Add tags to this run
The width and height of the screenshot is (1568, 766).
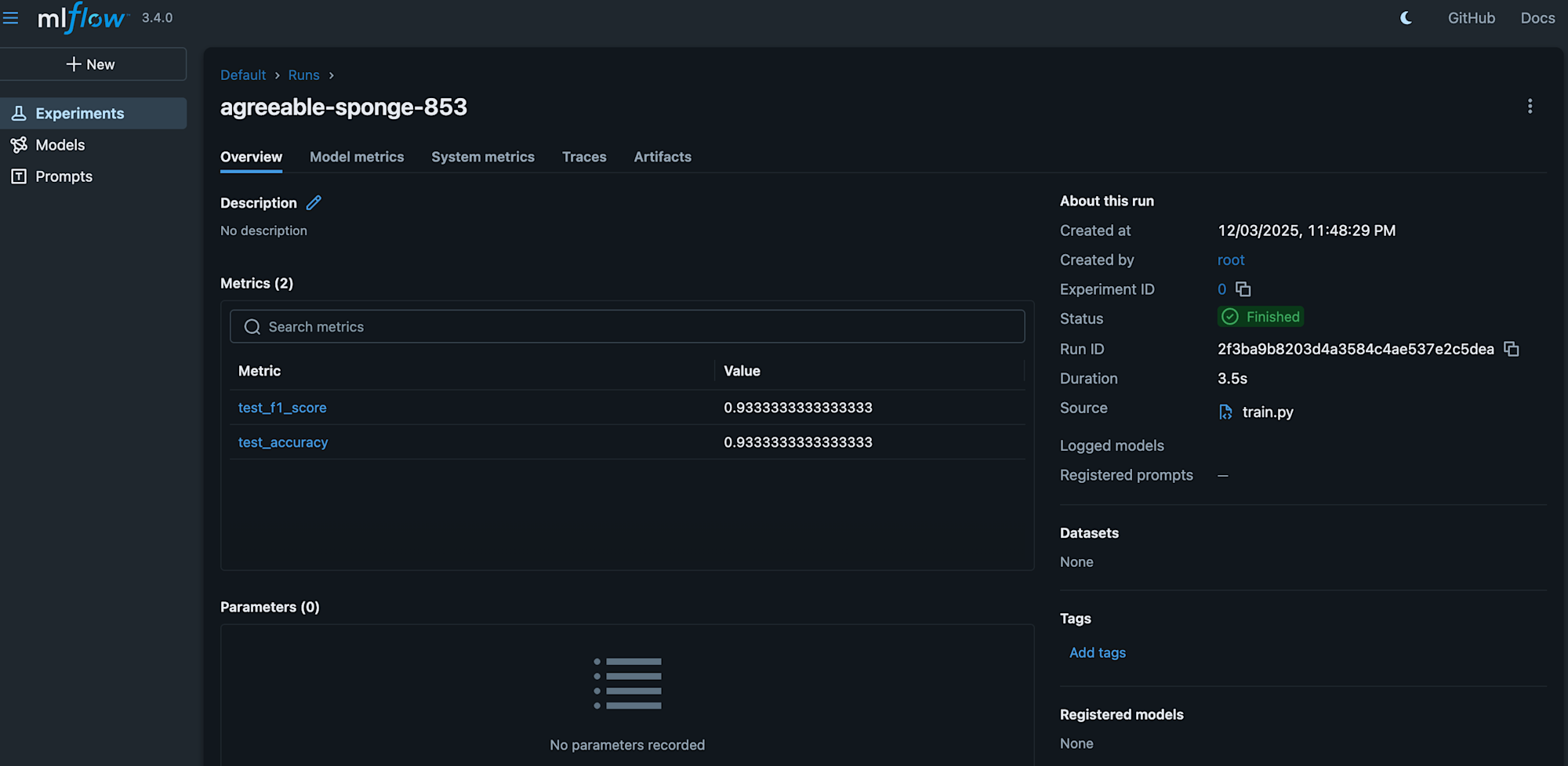1097,652
